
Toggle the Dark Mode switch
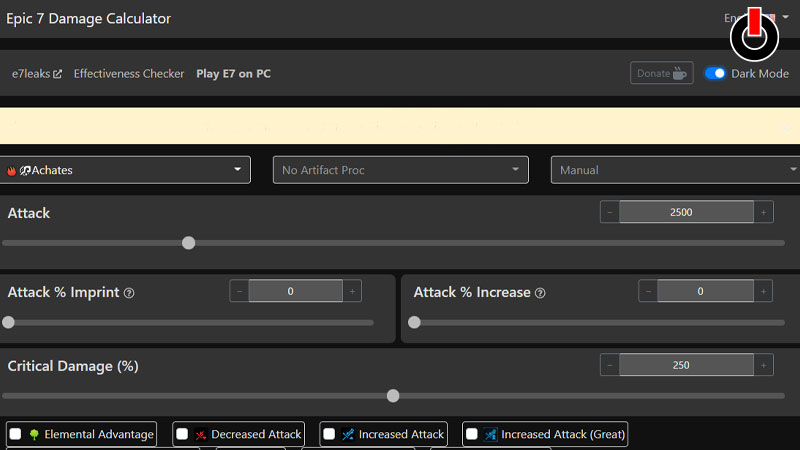pyautogui.click(x=715, y=73)
